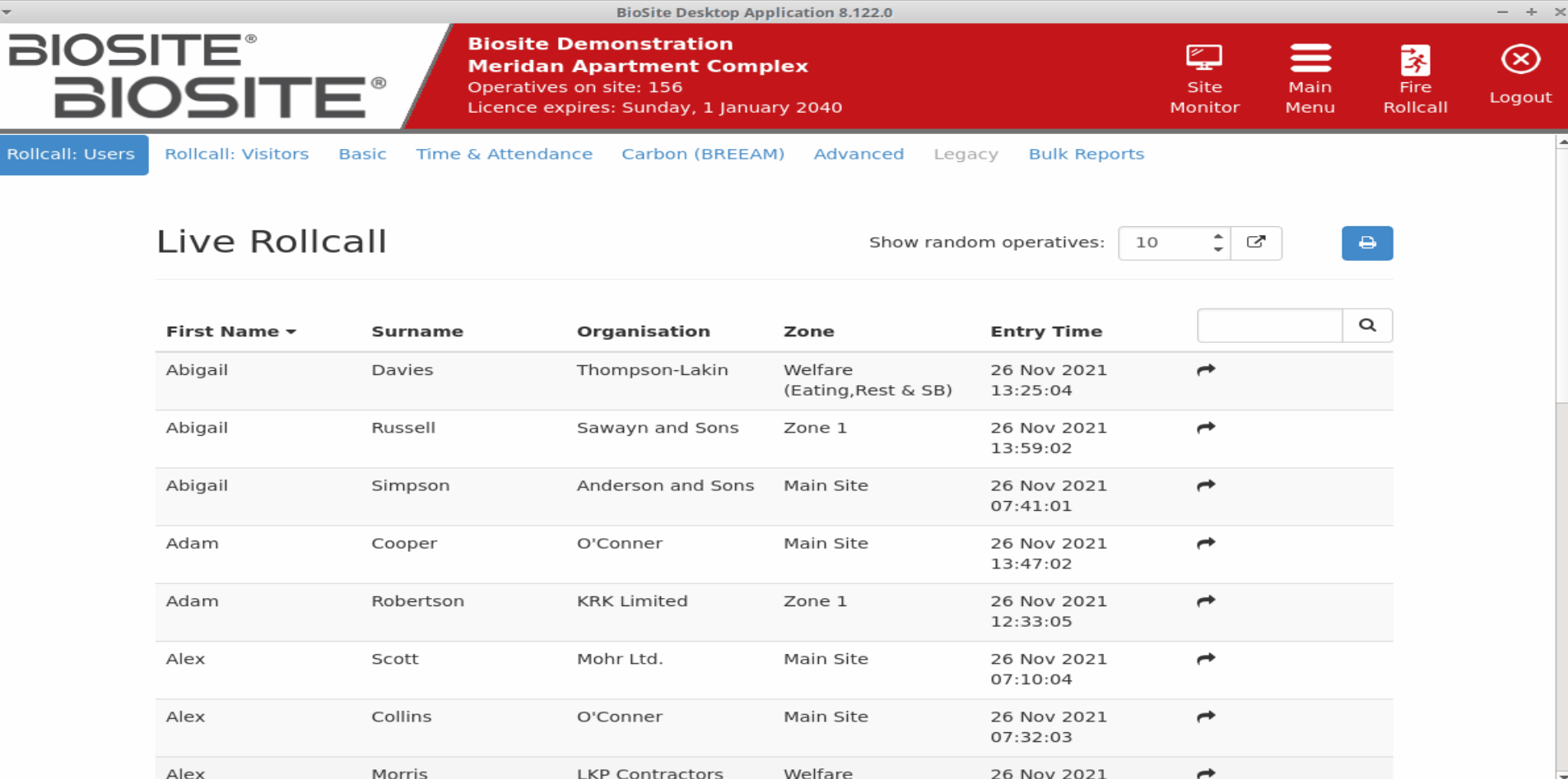Select Thompson-Lakin organisation cell
The width and height of the screenshot is (1568, 779).
pos(653,370)
